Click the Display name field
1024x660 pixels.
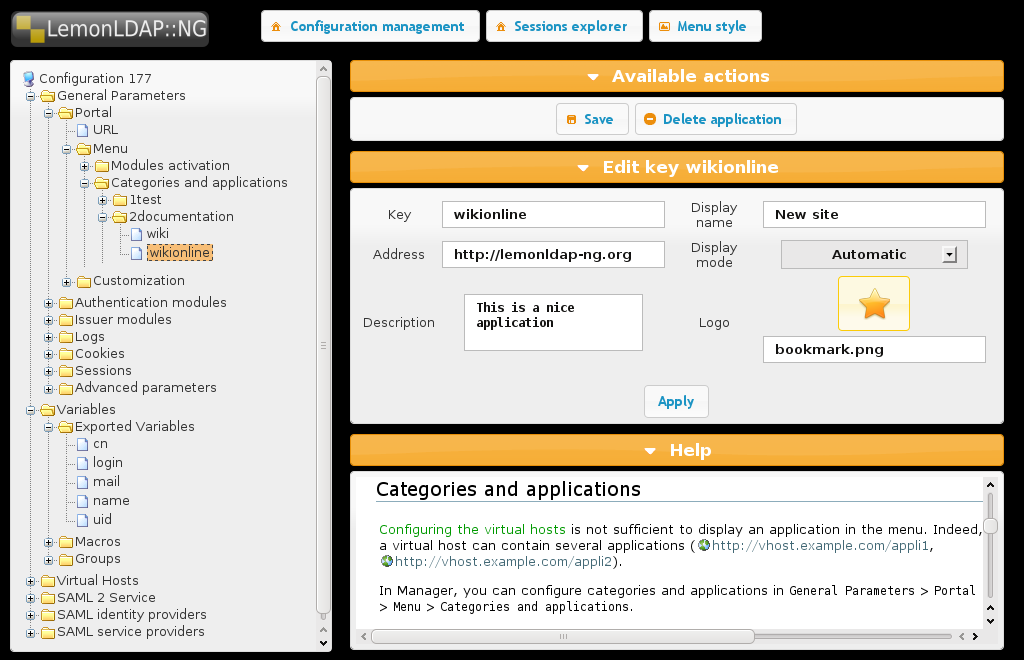874,215
